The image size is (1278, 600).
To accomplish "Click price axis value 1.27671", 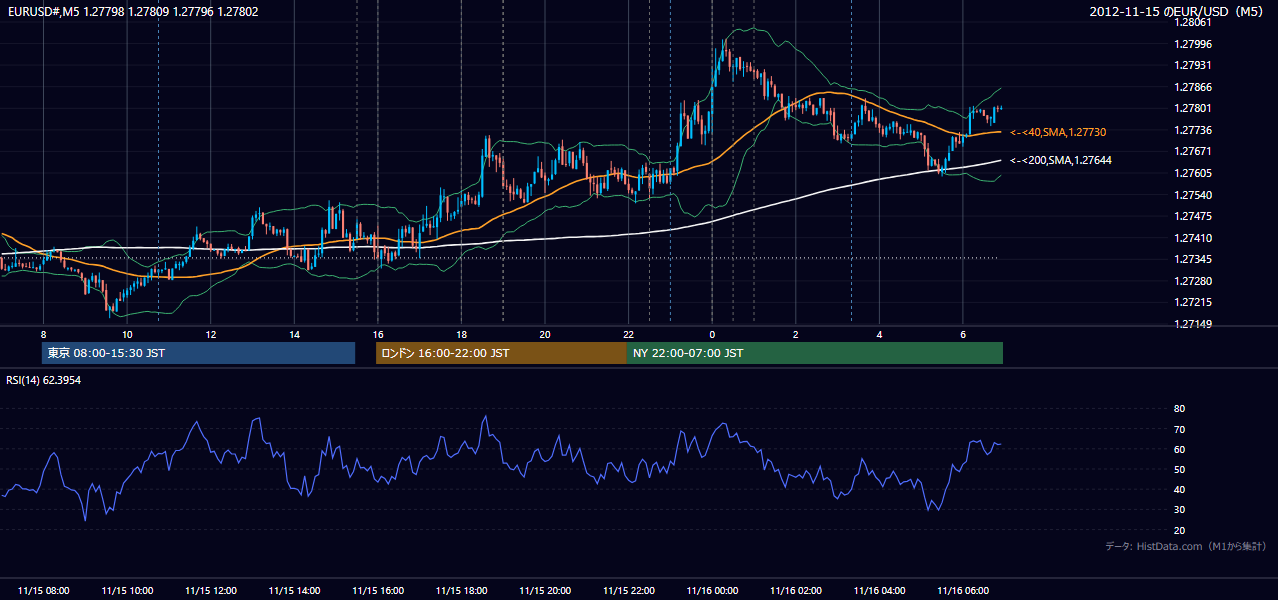I will click(1193, 151).
